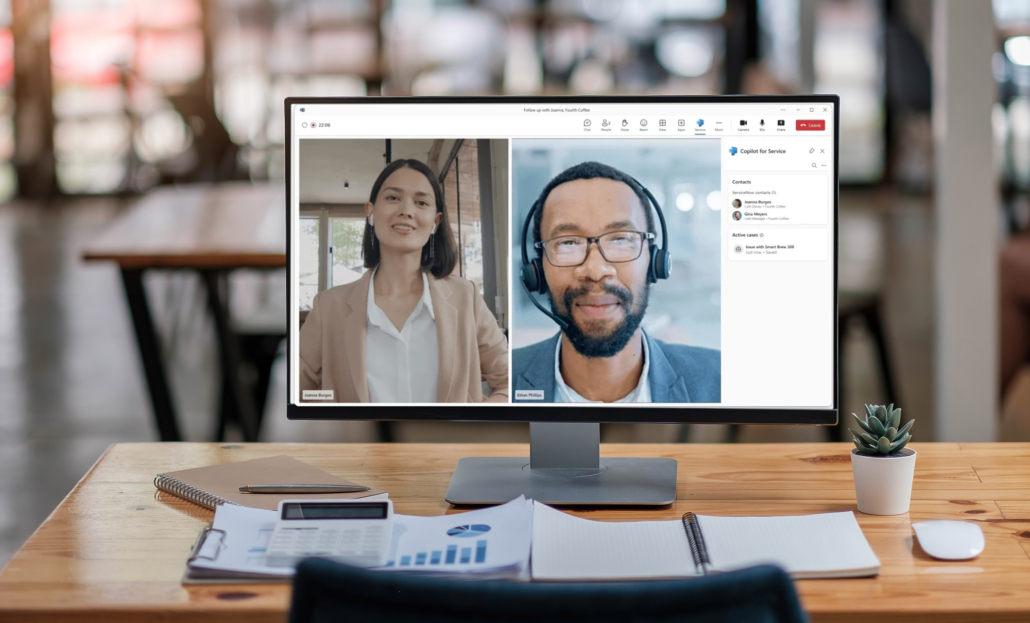Open the More options menu in the toolbar
Screen dimensions: 1030x623
(x=718, y=122)
